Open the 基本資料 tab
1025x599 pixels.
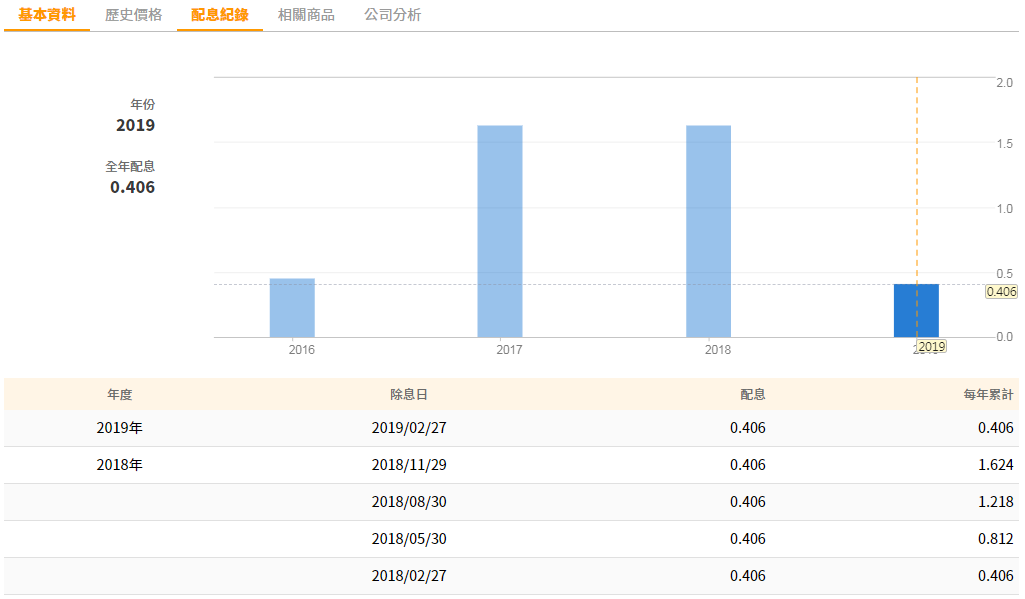click(47, 15)
